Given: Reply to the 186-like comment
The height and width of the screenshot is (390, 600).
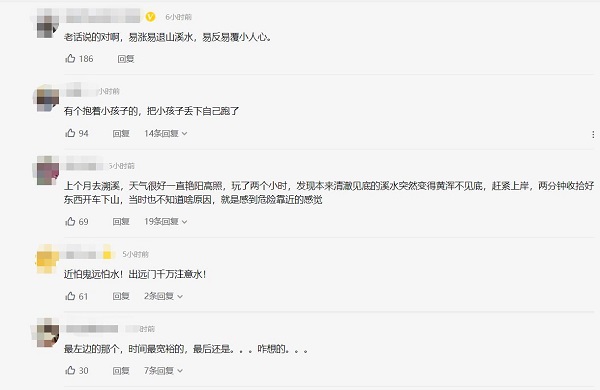Looking at the screenshot, I should click(126, 59).
